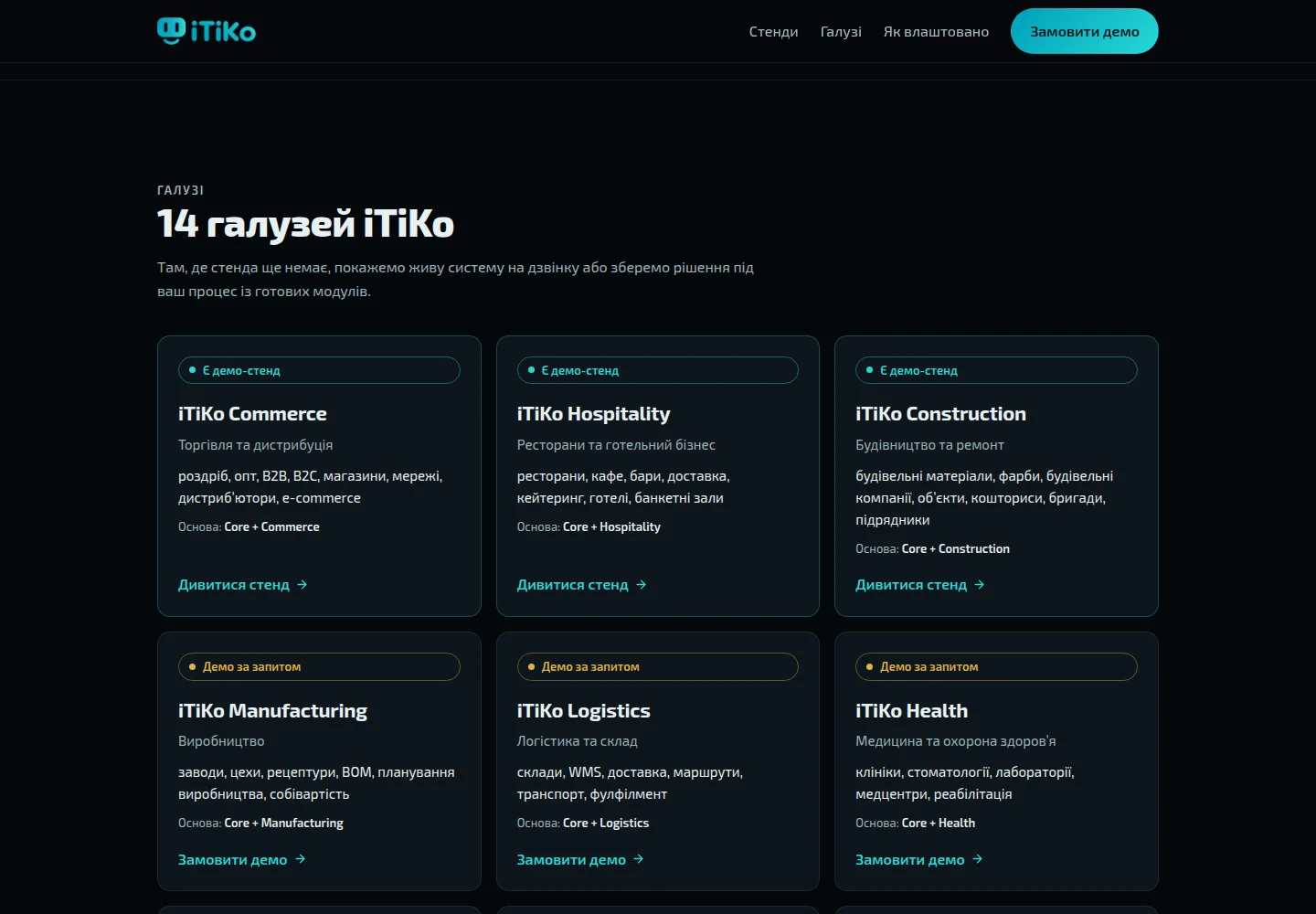
Task: Click Демо за запитом badge on Health
Action: pyautogui.click(x=996, y=667)
